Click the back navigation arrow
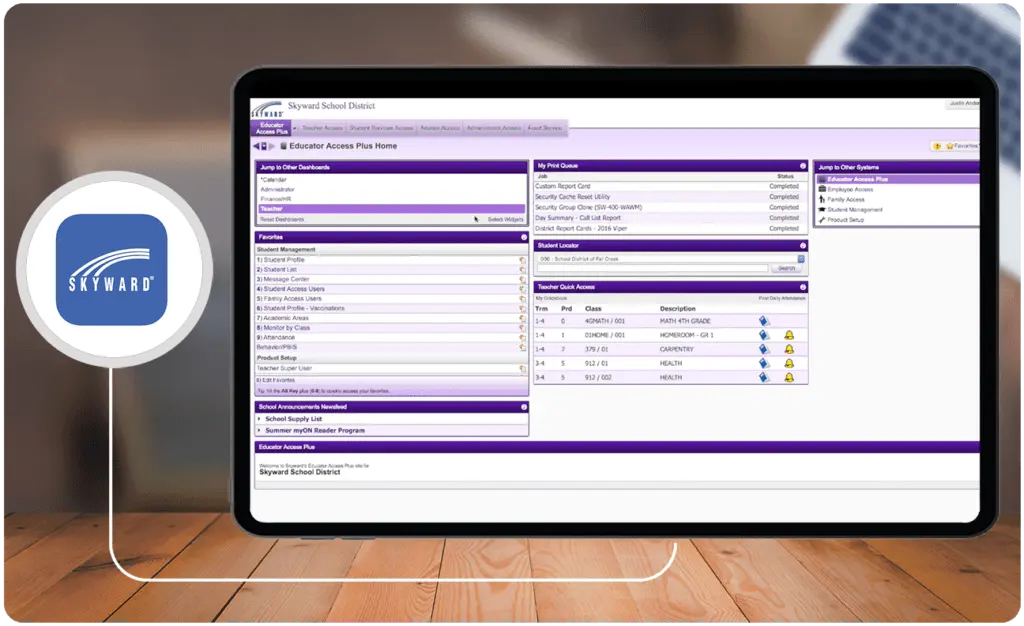Viewport: 1024px width, 626px height. tap(256, 146)
